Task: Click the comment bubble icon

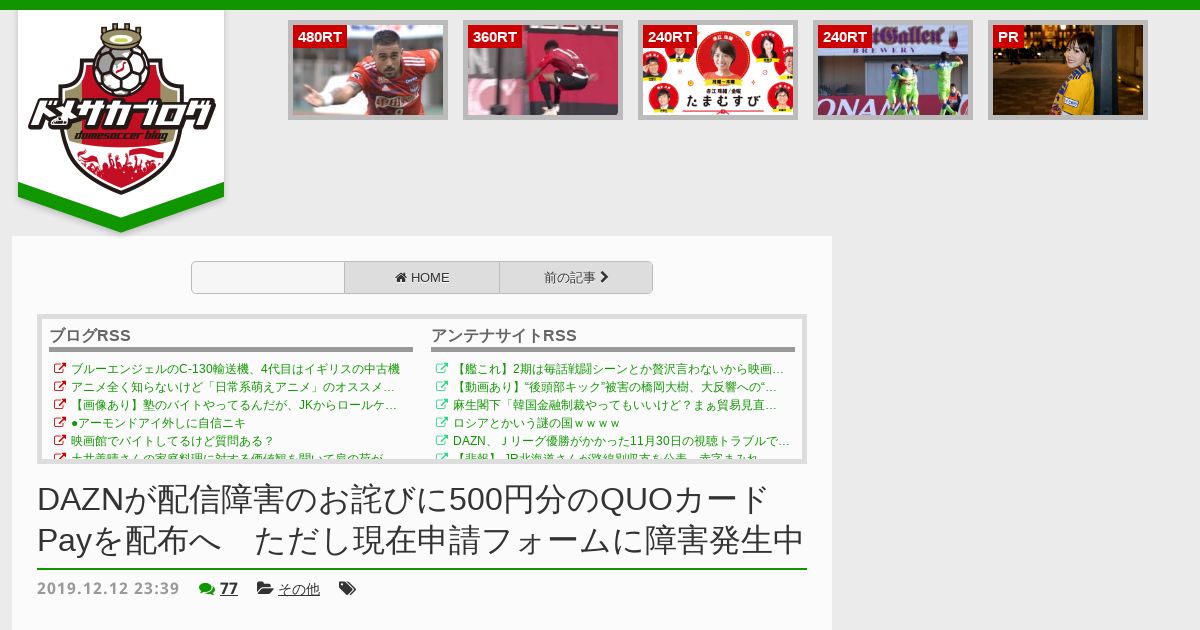Action: (207, 589)
